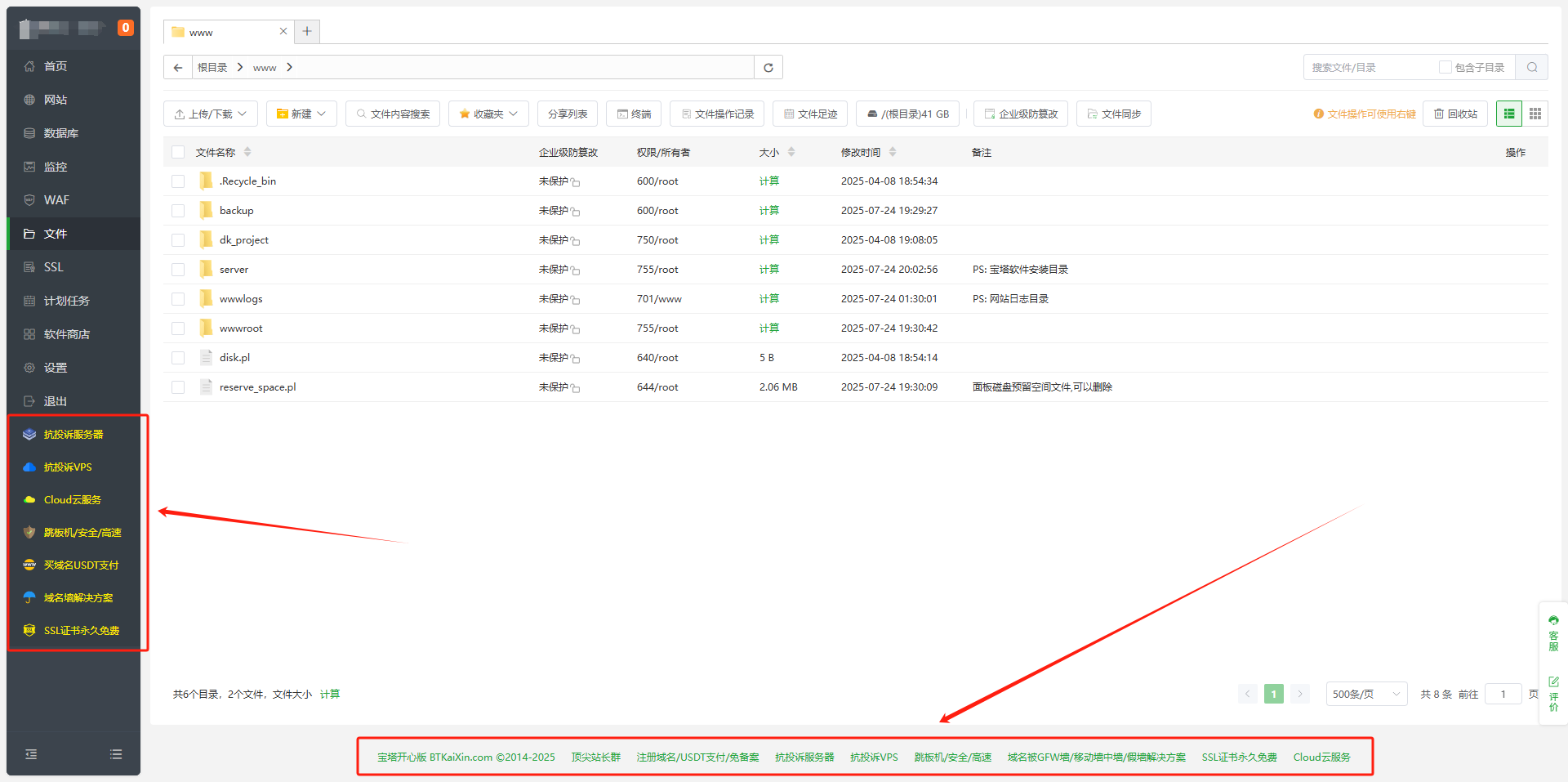Viewport: 1568px width, 782px height.
Task: Click the 设置 gear icon in sidebar
Action: [x=29, y=368]
